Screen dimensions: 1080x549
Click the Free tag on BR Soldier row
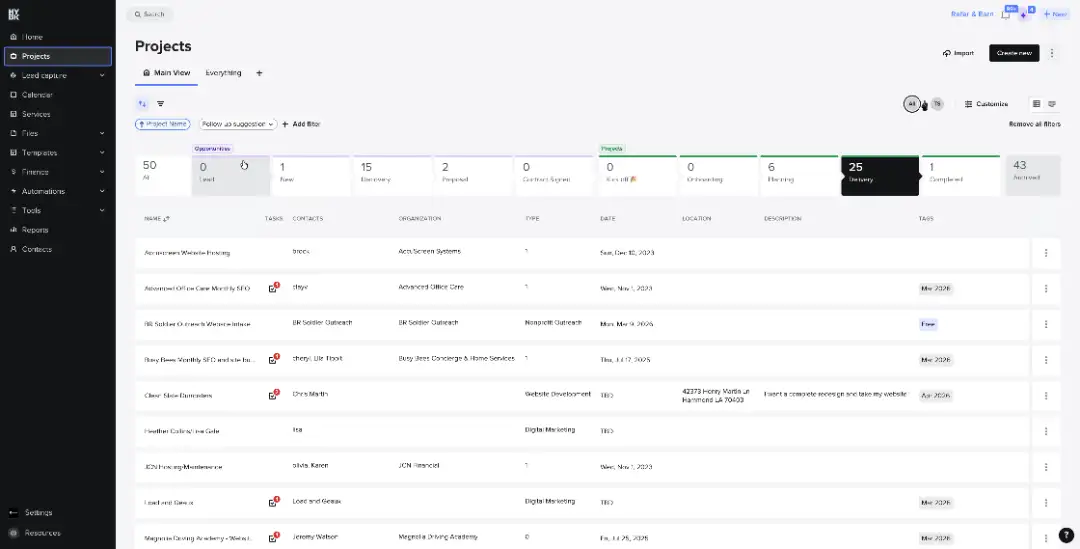click(x=928, y=324)
